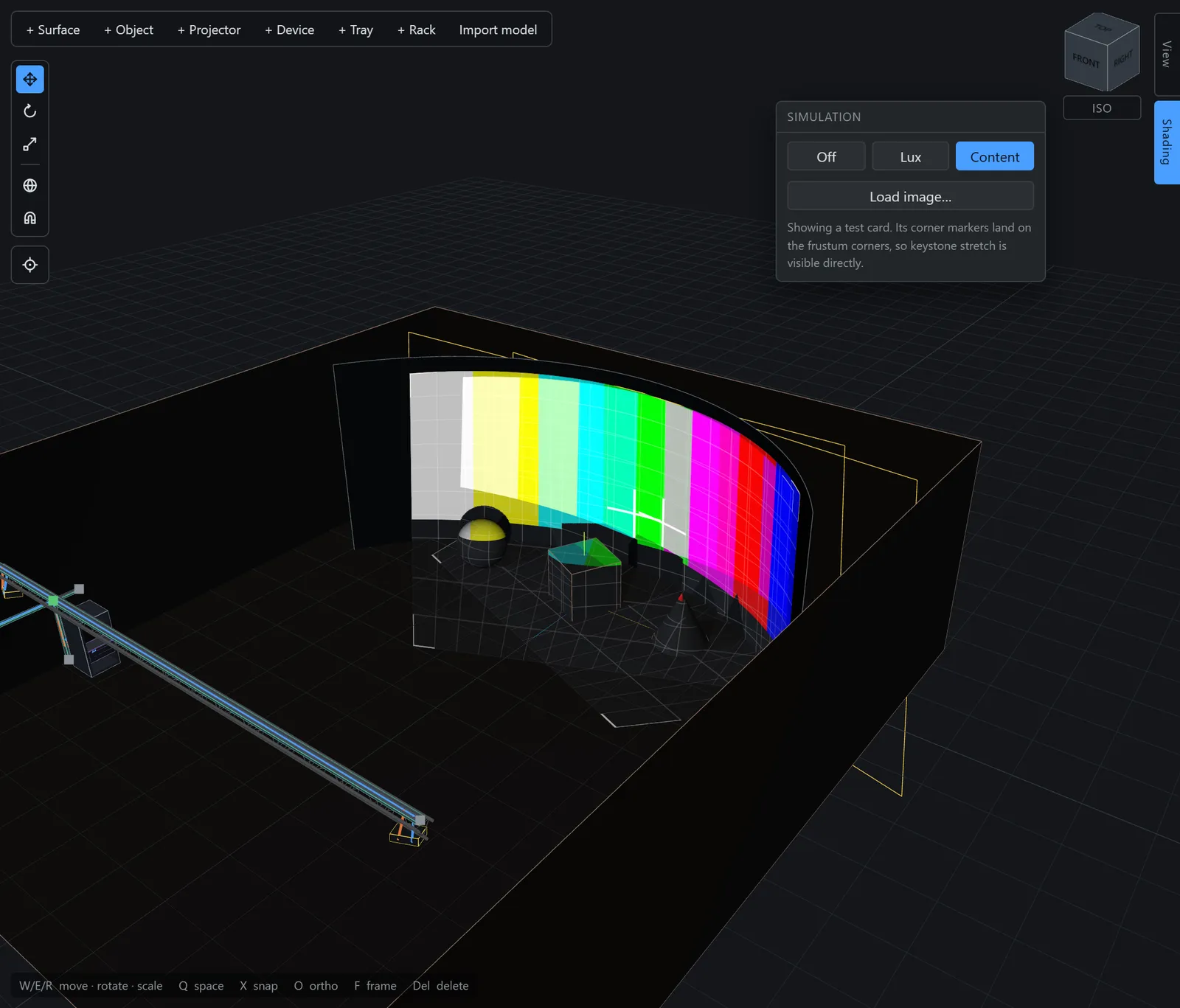Viewport: 1180px width, 1008px height.
Task: Open the Shading side tab
Action: tap(1167, 142)
